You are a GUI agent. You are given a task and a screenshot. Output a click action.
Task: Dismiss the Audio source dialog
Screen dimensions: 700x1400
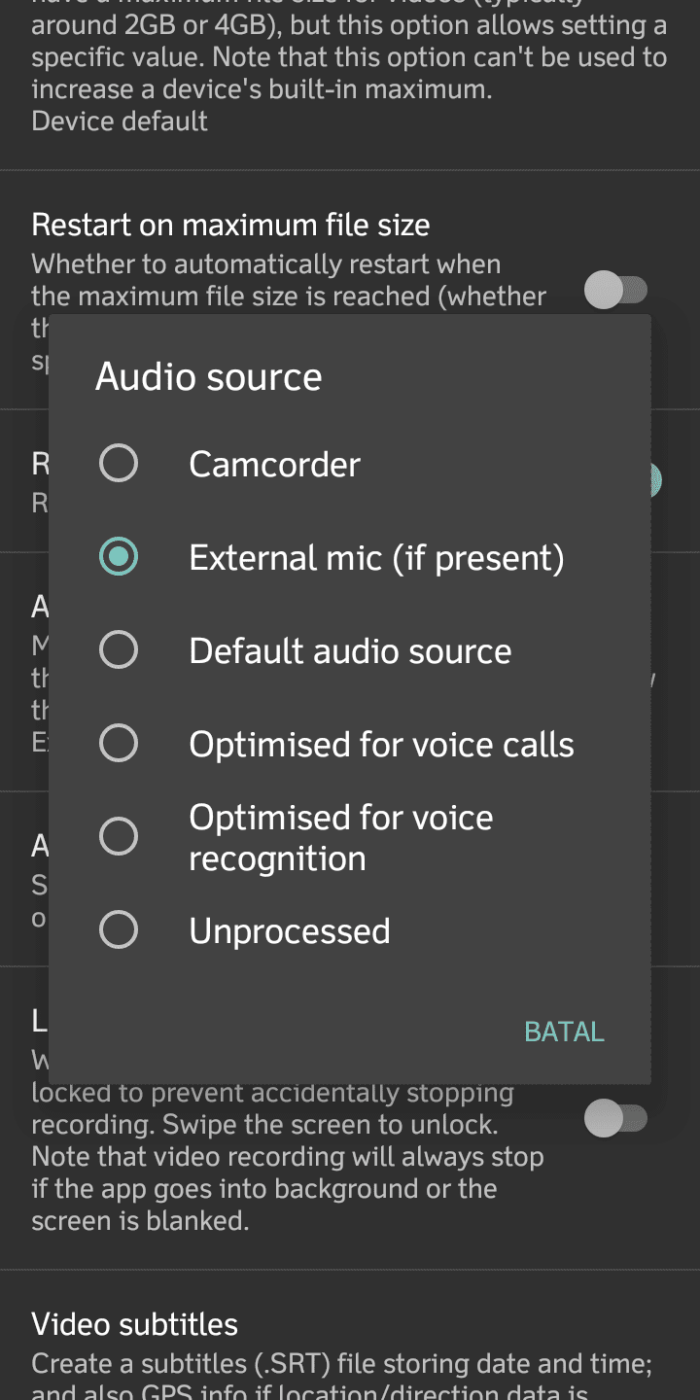(563, 1031)
